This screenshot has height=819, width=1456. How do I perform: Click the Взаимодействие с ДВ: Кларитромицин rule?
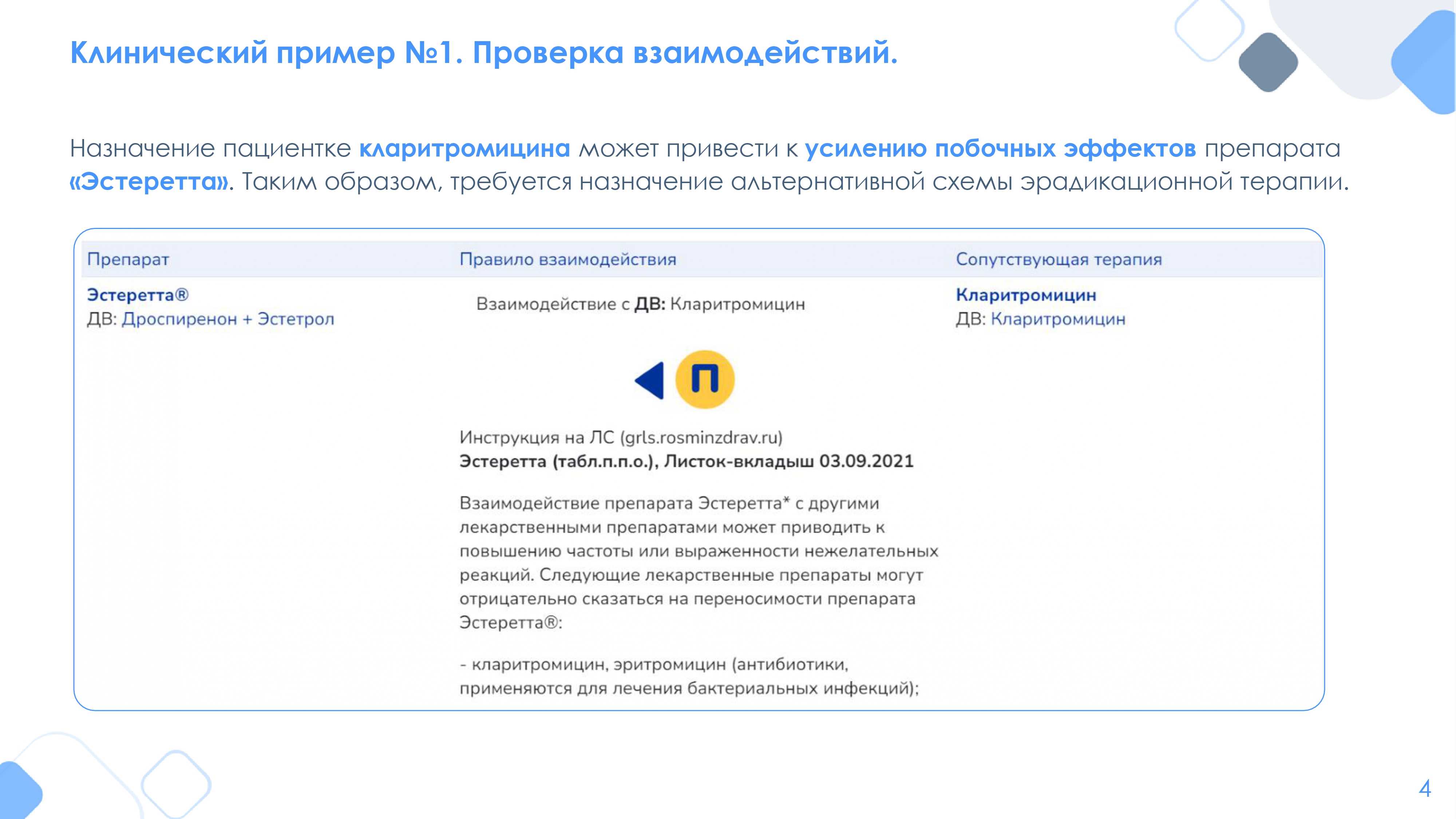point(640,304)
